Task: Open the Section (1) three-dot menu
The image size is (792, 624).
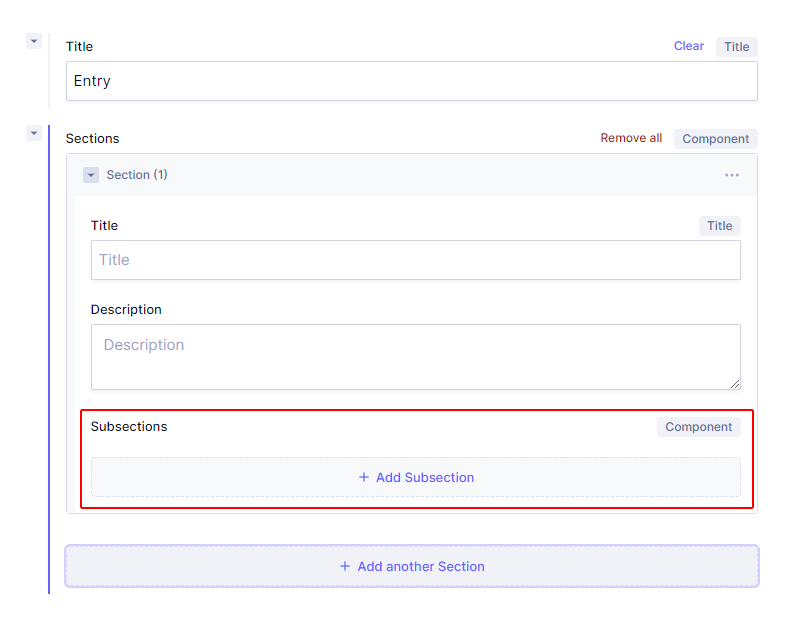Action: coord(732,175)
